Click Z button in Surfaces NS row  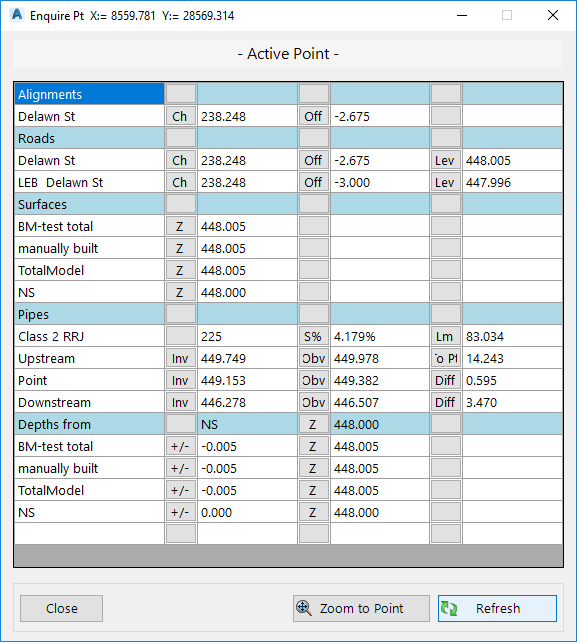click(181, 292)
